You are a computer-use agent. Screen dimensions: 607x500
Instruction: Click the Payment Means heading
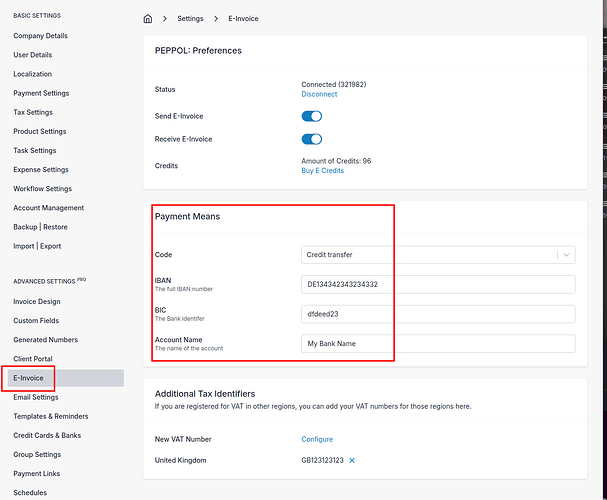tap(187, 216)
